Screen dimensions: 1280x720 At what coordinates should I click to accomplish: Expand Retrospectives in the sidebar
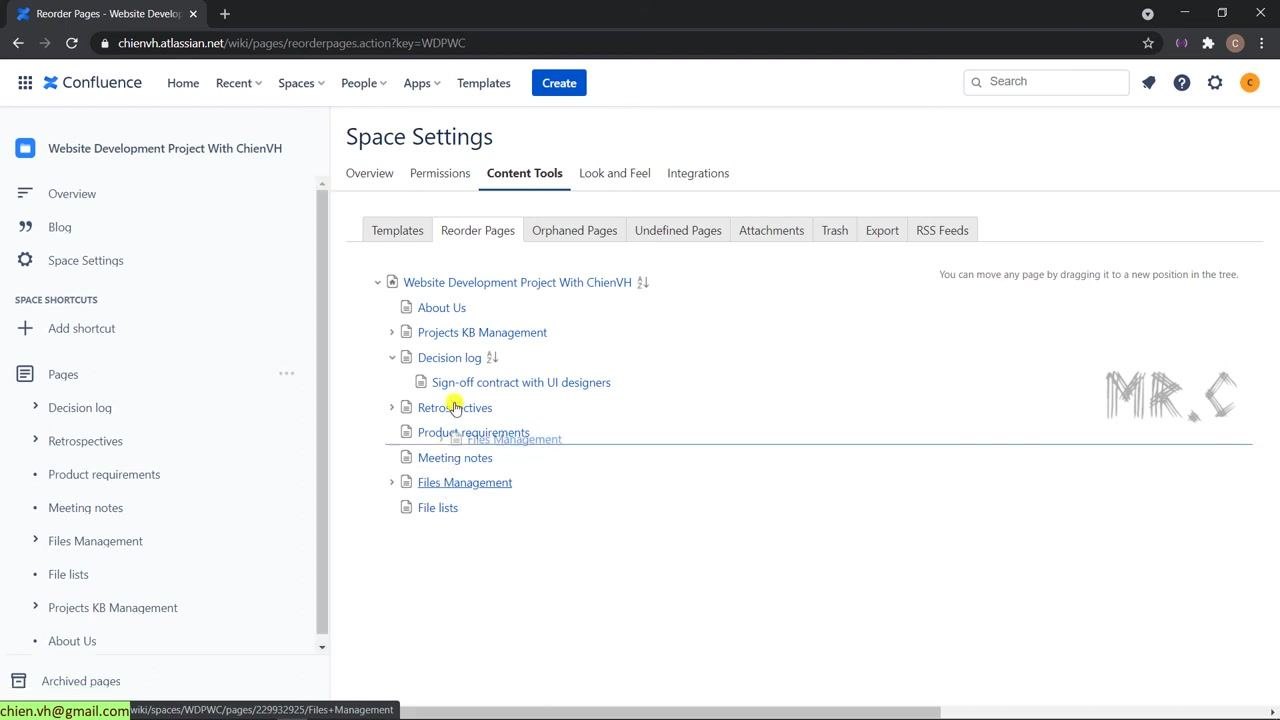coord(35,439)
